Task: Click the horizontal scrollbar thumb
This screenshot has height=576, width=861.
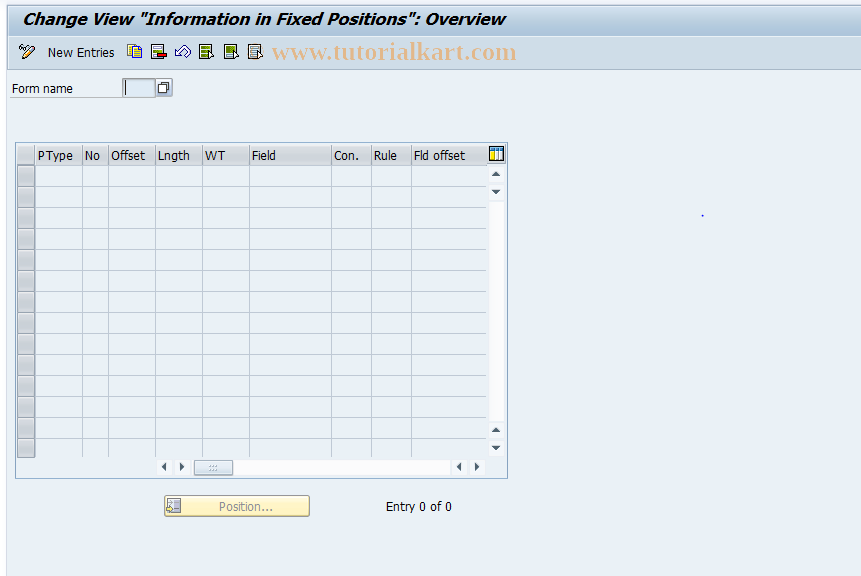Action: point(213,467)
